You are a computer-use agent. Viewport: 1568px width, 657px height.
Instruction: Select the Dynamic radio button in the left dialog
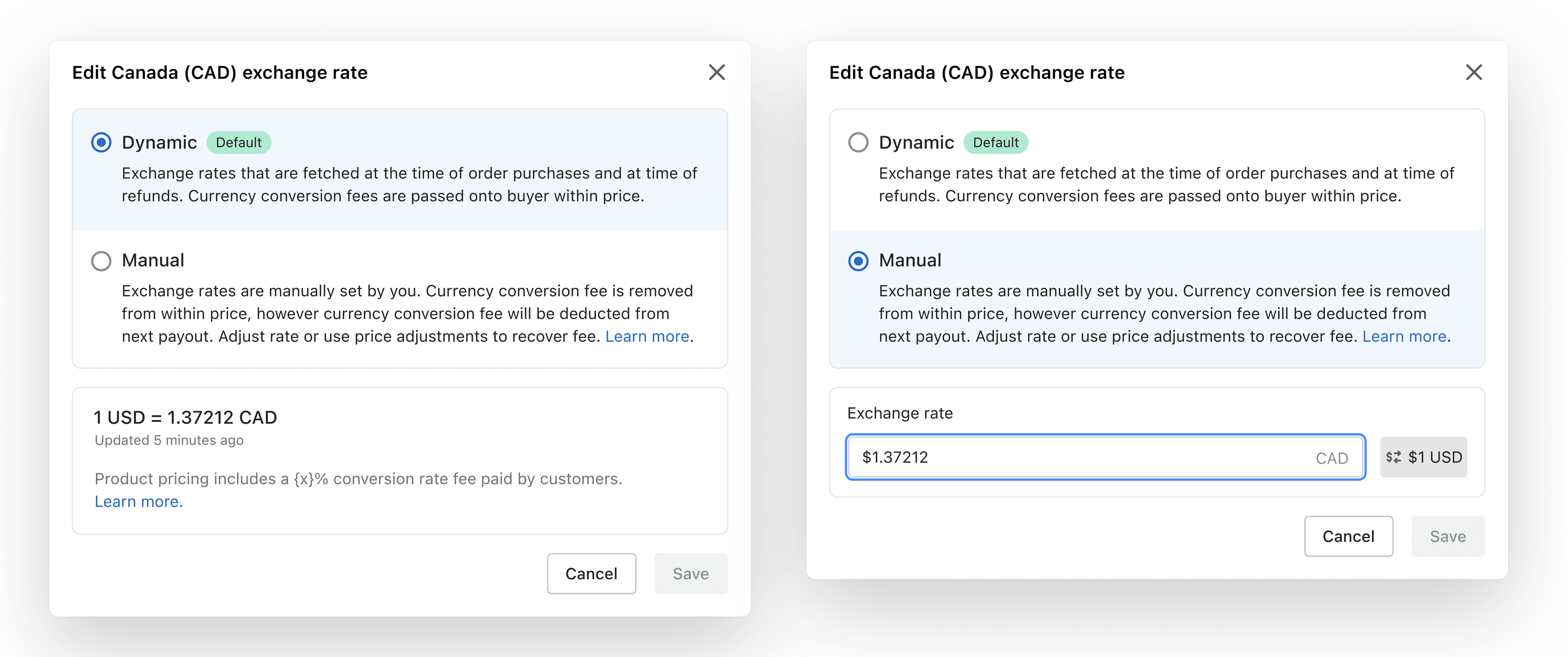[x=102, y=142]
